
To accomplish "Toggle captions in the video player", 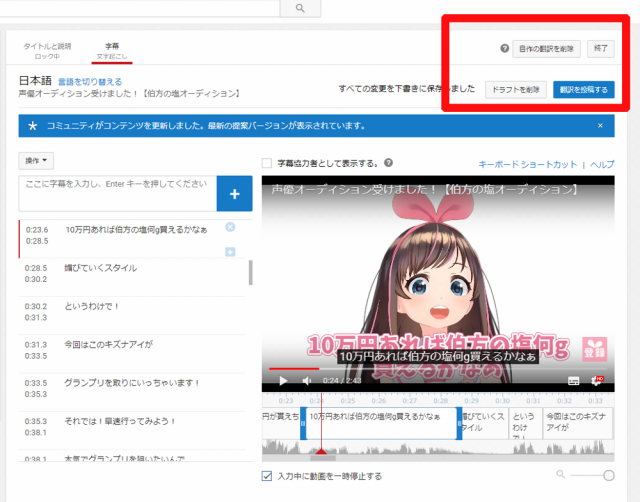I will [573, 381].
